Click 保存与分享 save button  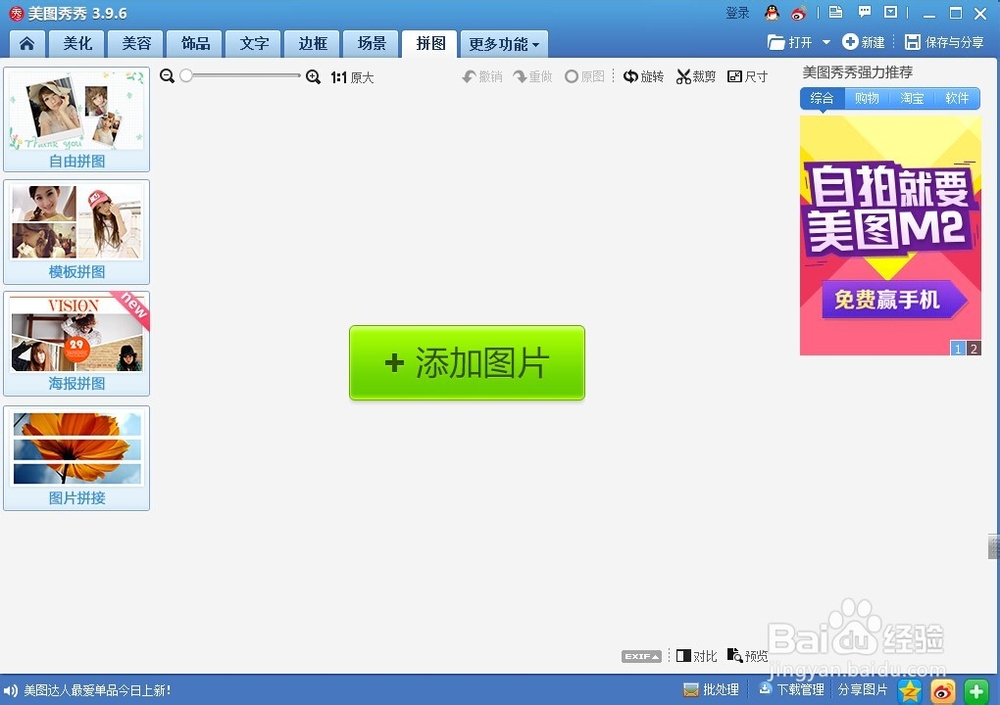(x=945, y=42)
